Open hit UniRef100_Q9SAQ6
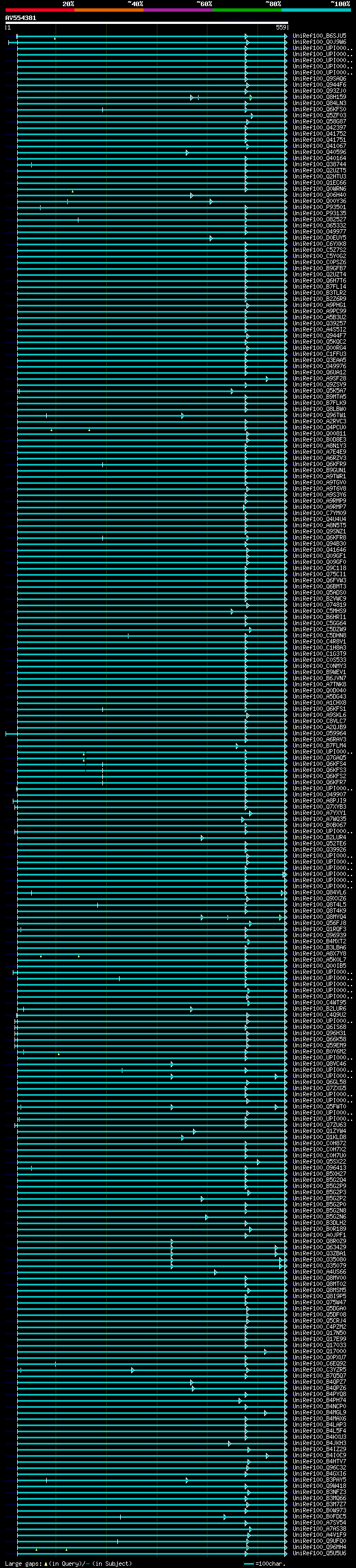This screenshot has height=1568, width=356. (319, 78)
